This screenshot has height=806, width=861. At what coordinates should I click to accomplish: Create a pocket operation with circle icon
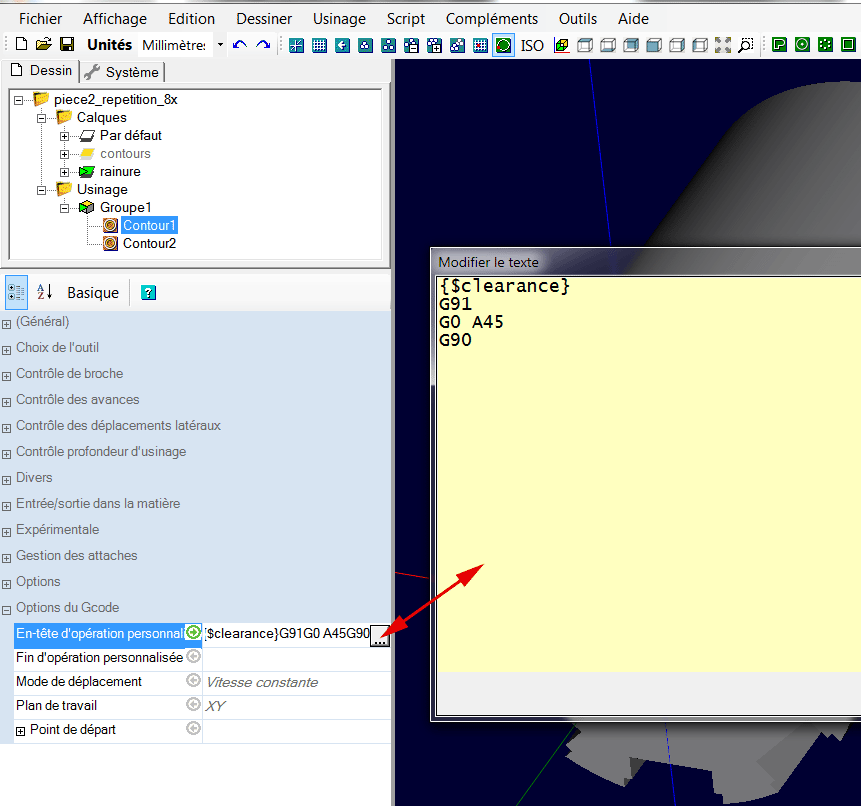tap(802, 45)
